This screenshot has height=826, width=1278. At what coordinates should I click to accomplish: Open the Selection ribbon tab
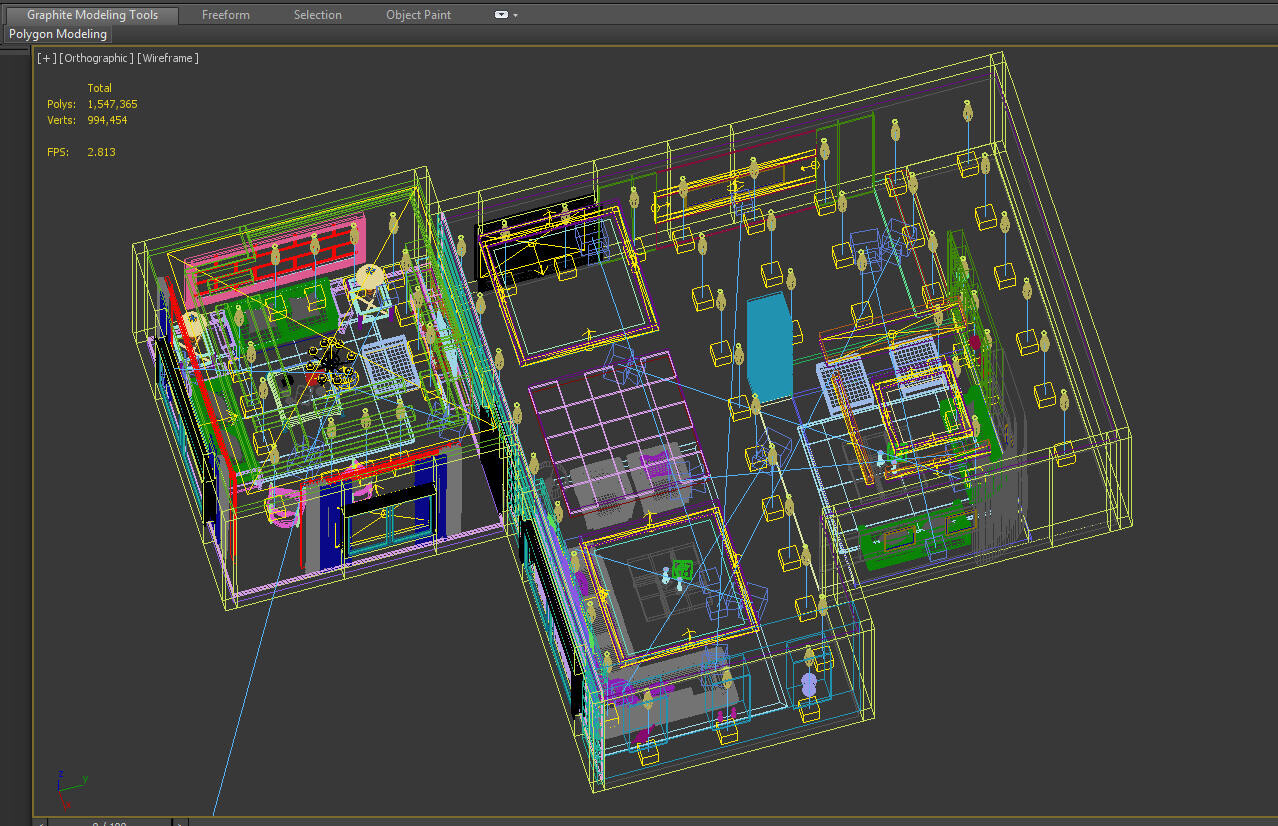pos(317,15)
